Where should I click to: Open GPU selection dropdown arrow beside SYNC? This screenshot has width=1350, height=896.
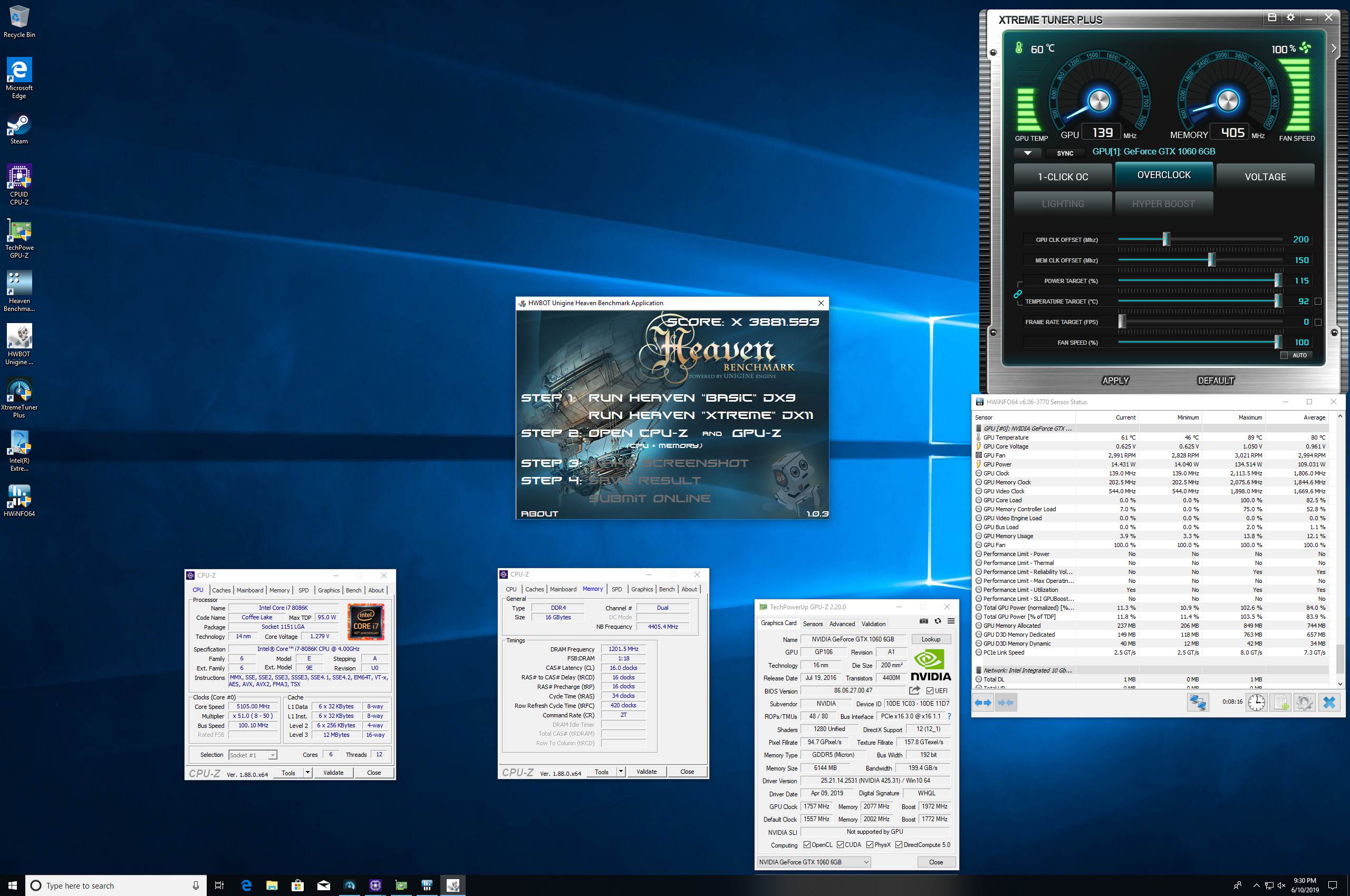(x=1027, y=153)
